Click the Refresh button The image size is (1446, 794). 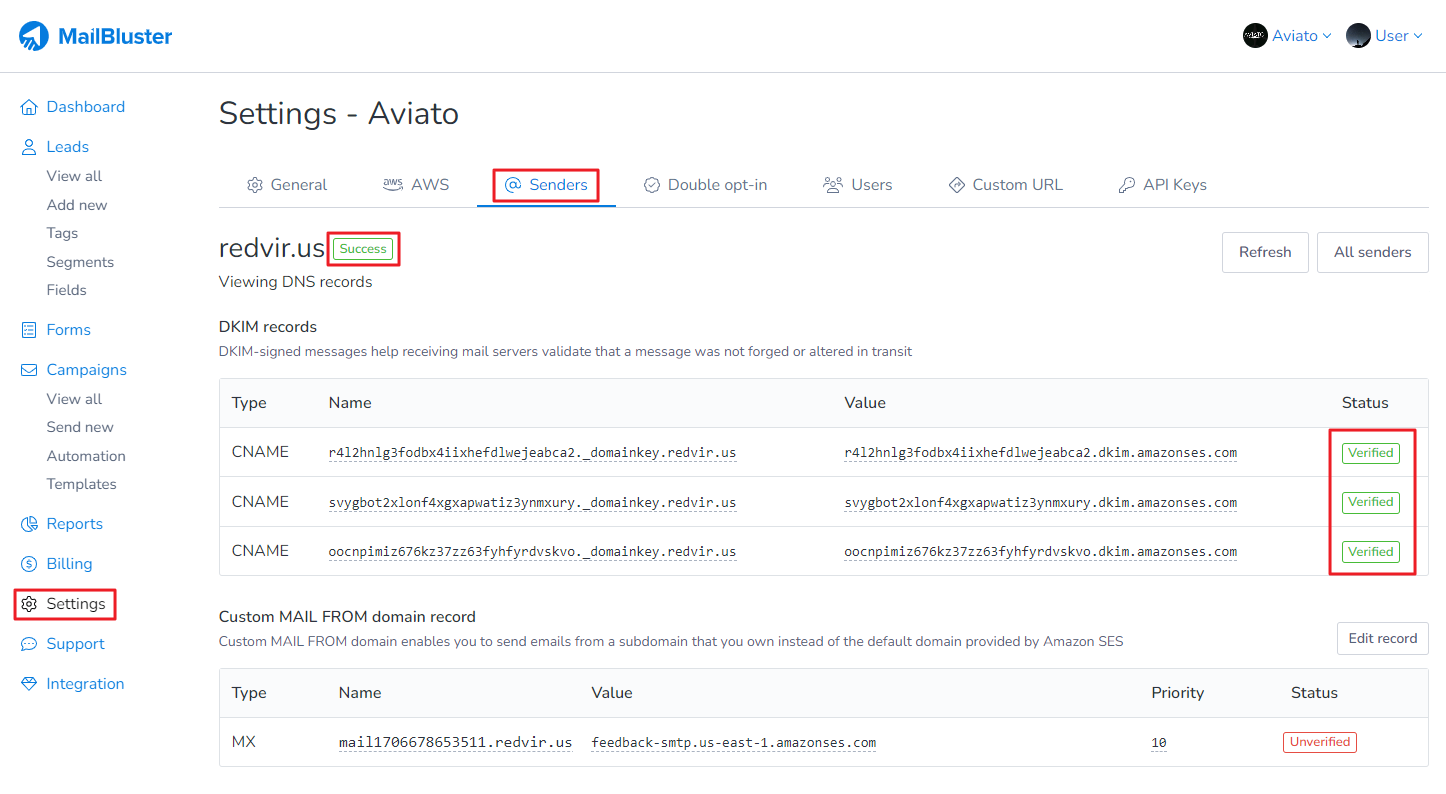click(x=1265, y=252)
